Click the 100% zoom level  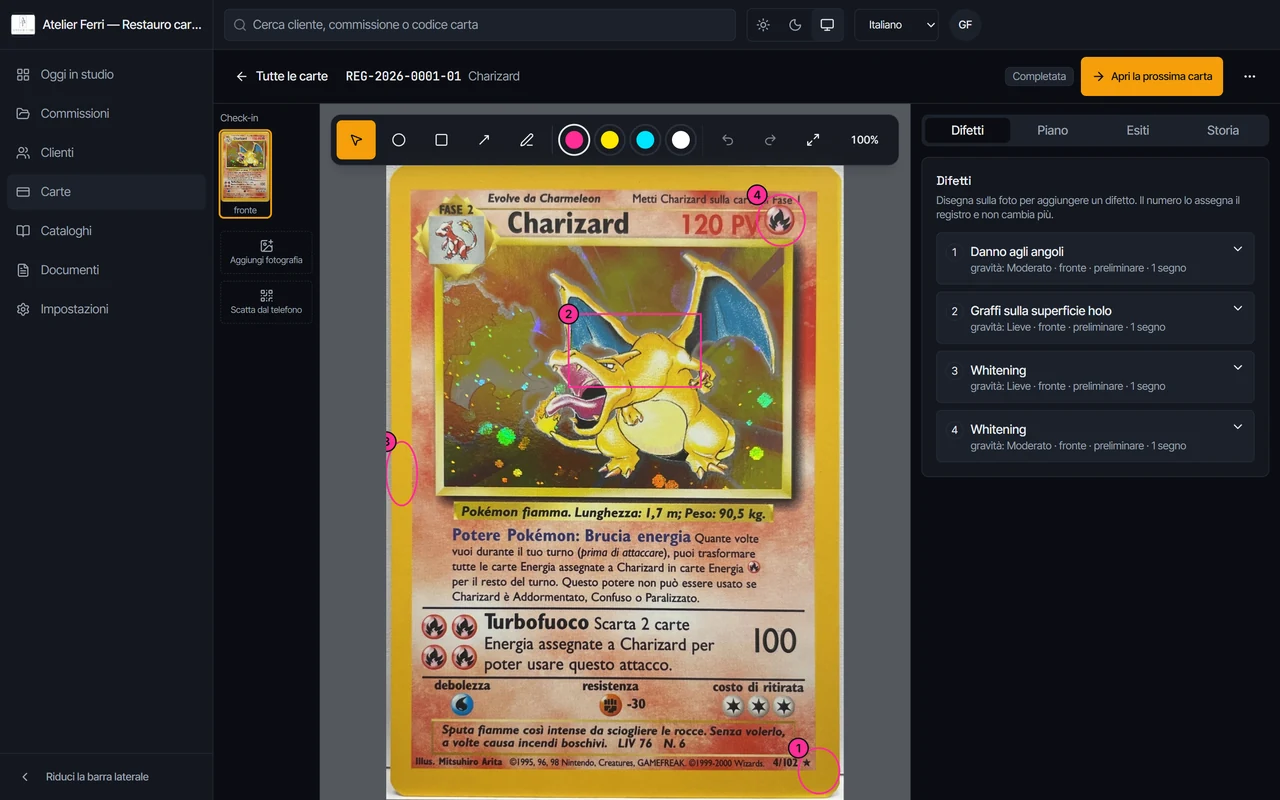pyautogui.click(x=865, y=140)
